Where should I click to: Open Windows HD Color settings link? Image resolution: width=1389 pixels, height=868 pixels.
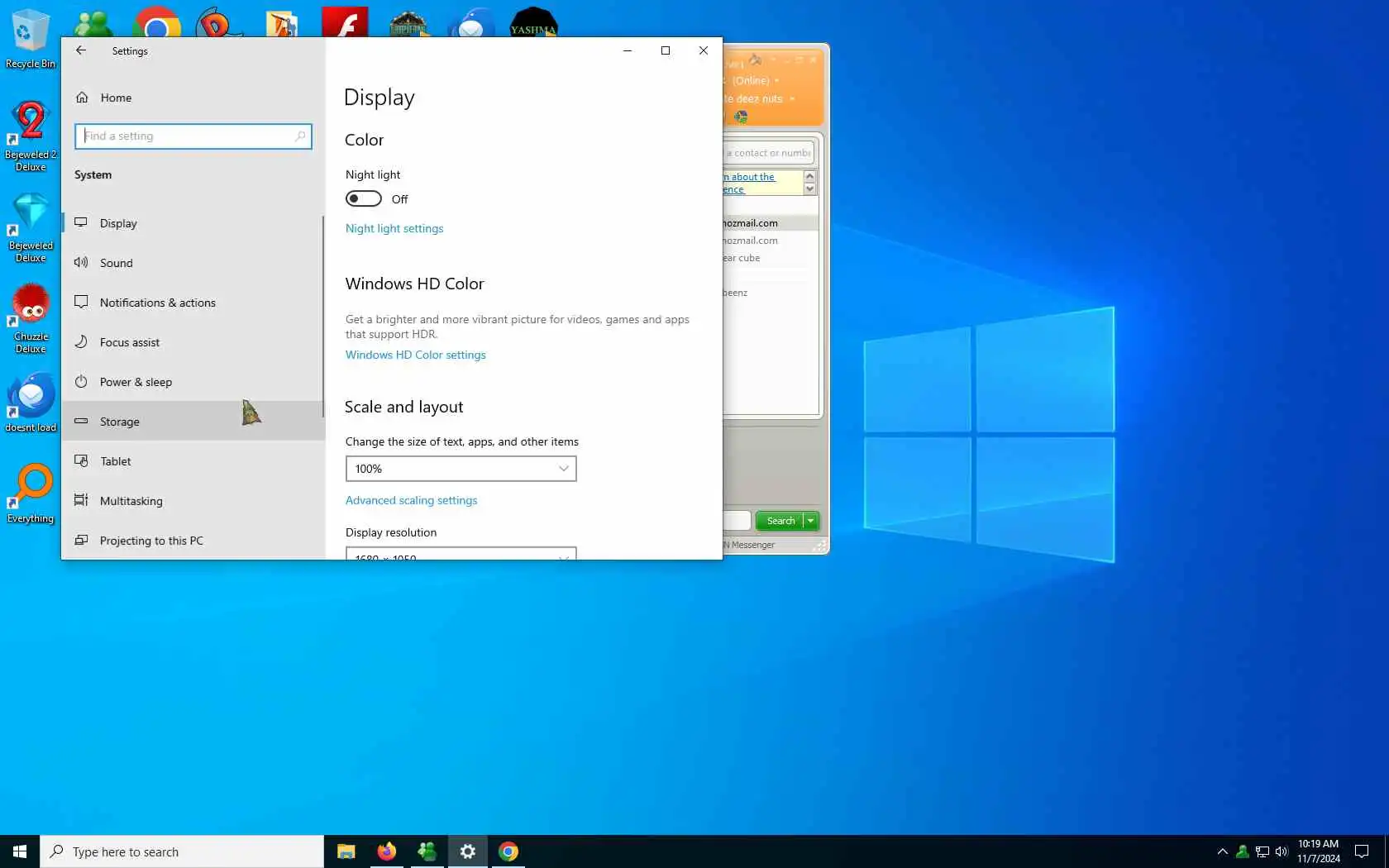coord(416,355)
